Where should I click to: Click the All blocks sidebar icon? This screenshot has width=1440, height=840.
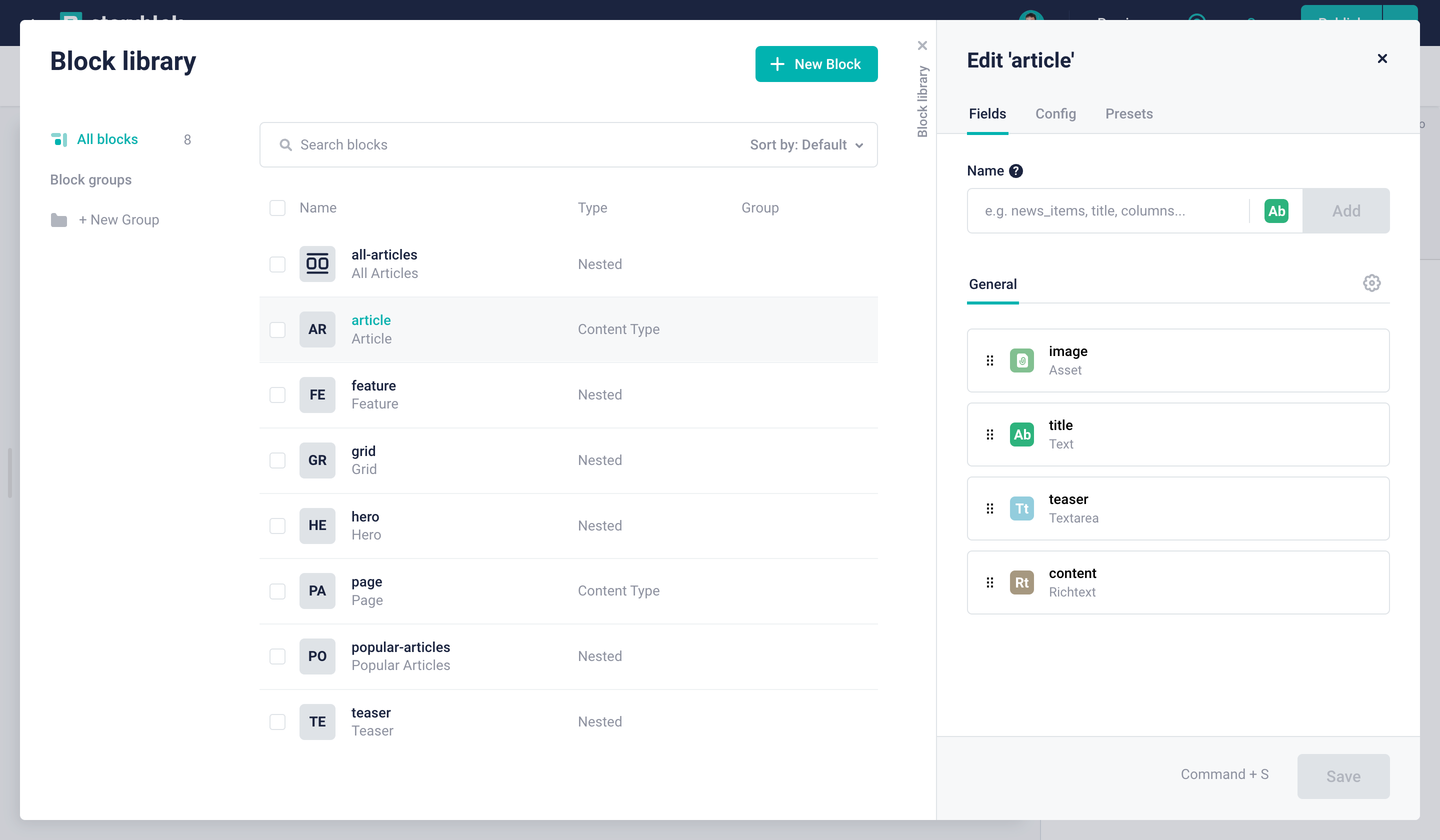coord(59,139)
